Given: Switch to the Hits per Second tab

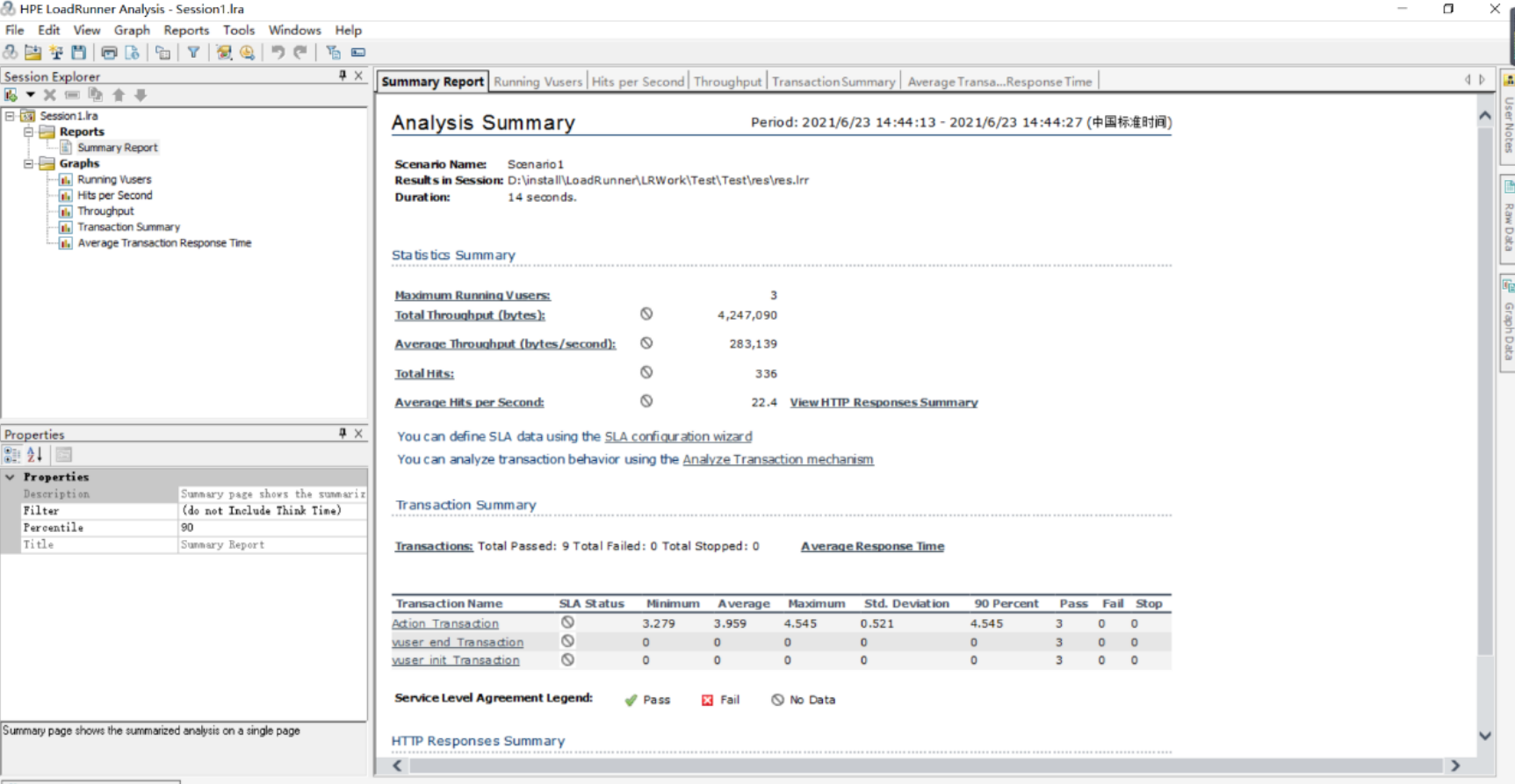Looking at the screenshot, I should (638, 82).
